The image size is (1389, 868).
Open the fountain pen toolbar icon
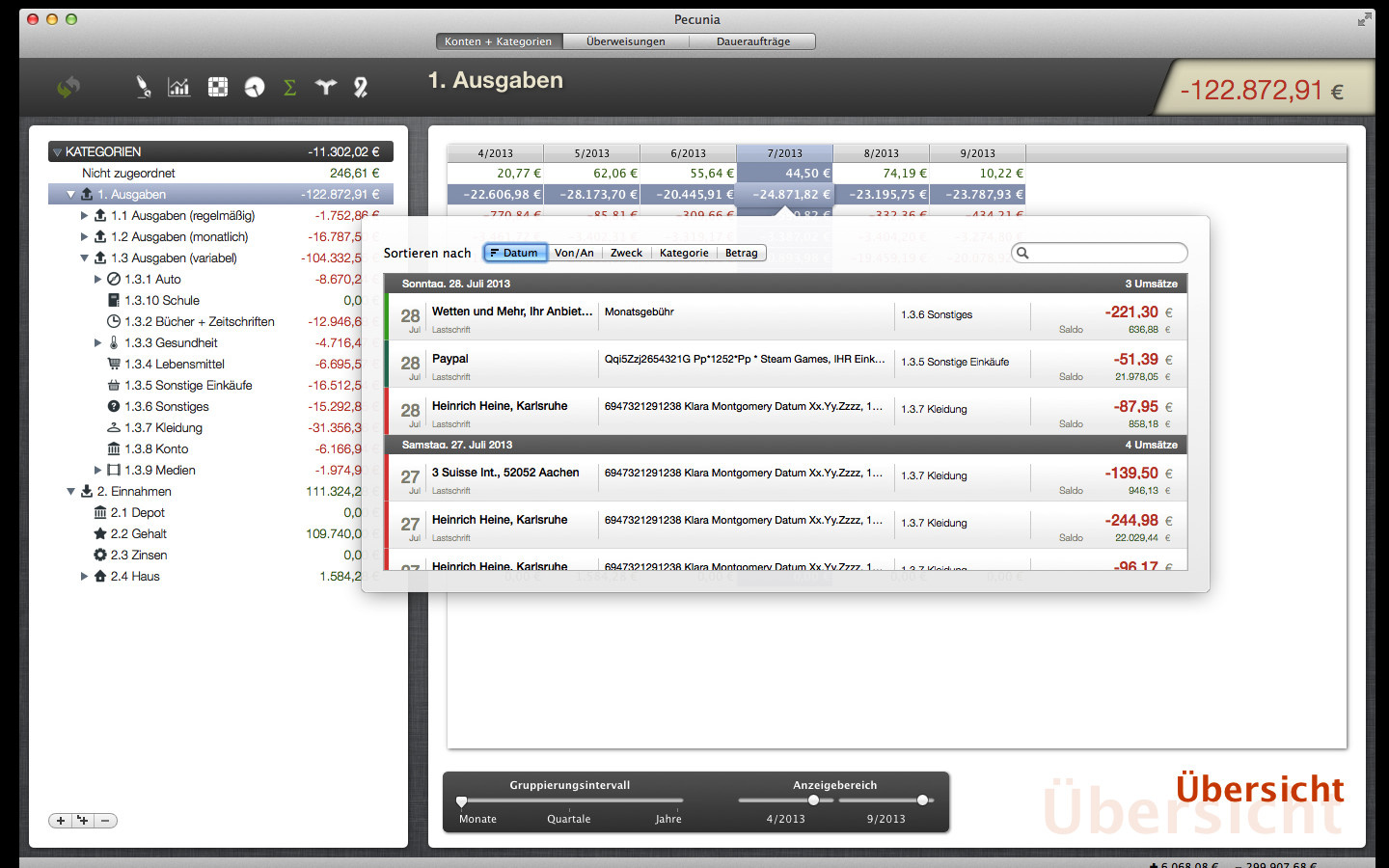click(143, 87)
